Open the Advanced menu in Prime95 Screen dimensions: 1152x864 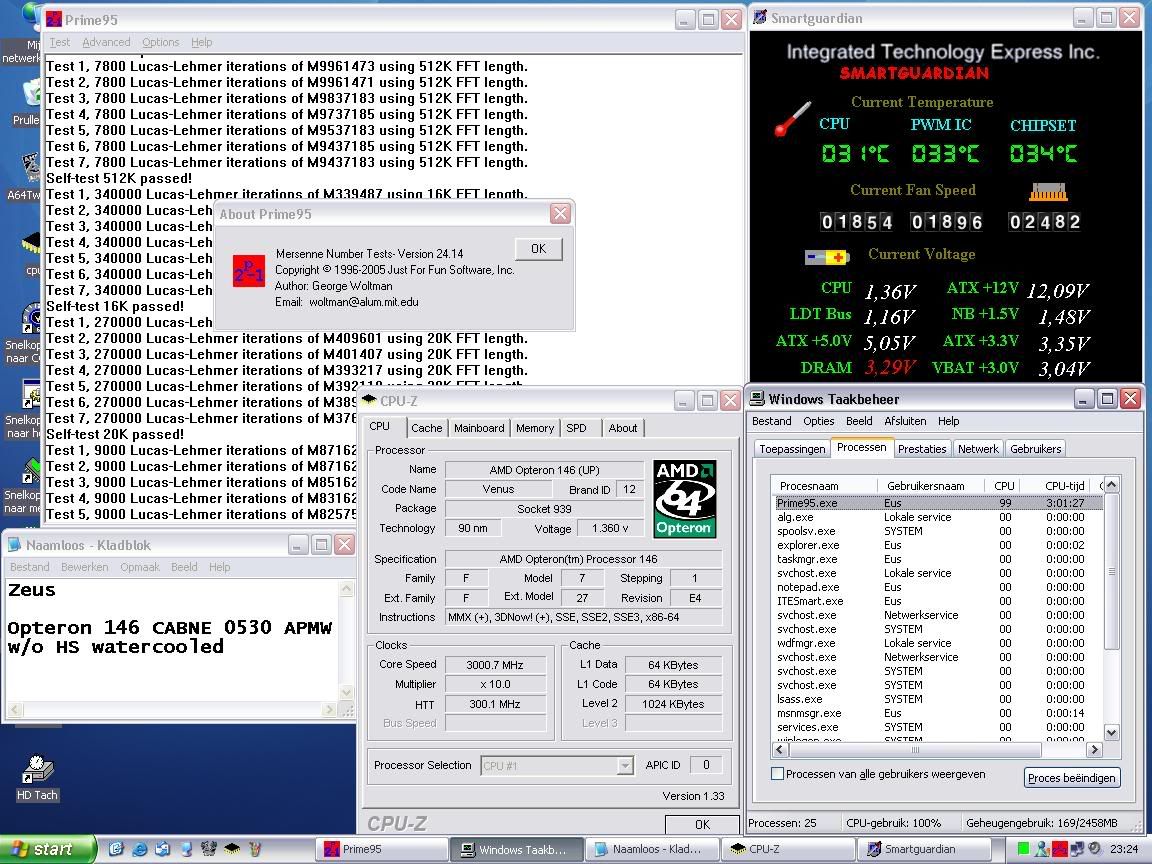point(107,43)
